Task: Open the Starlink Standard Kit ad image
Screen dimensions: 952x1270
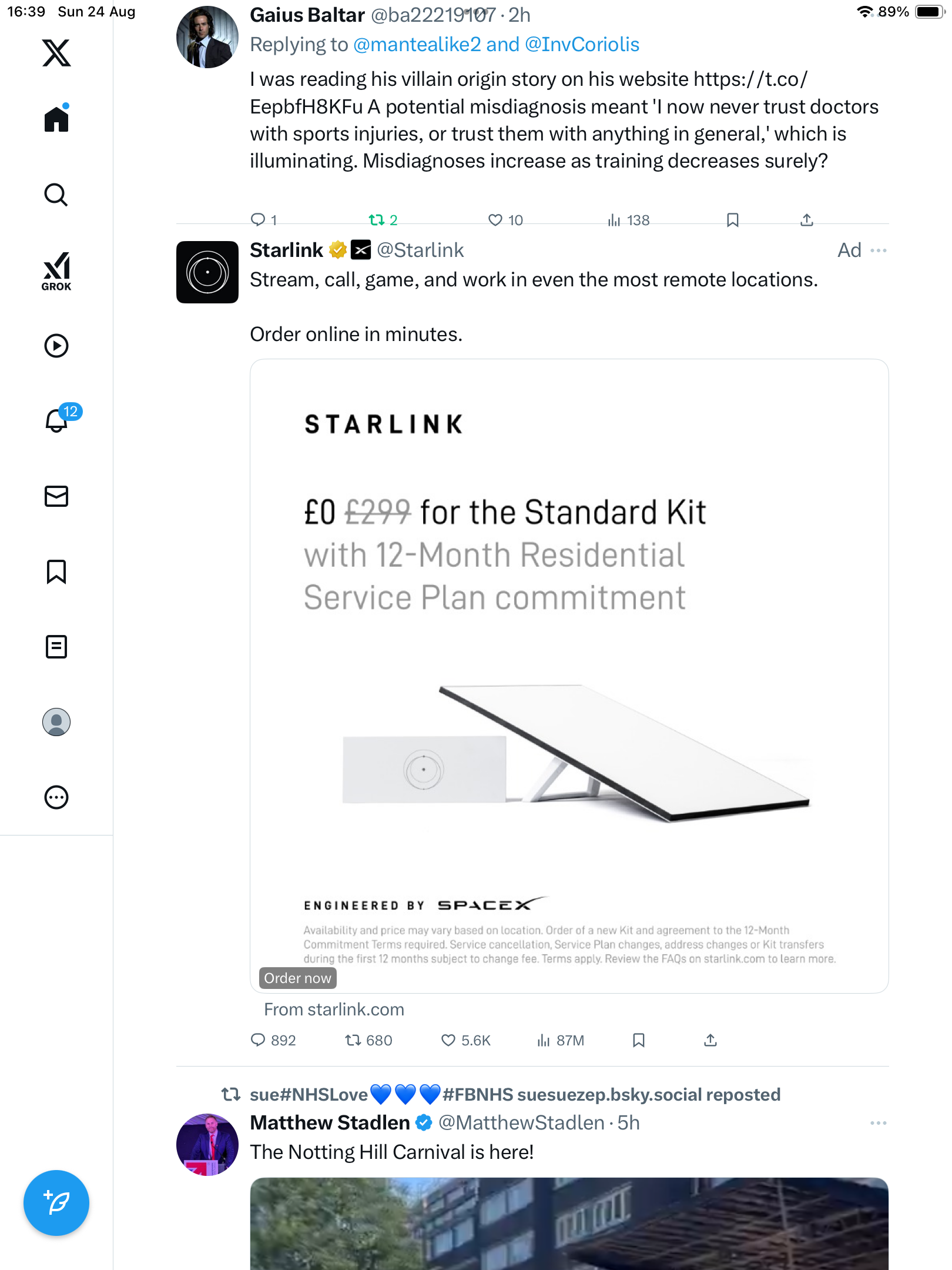Action: [569, 676]
